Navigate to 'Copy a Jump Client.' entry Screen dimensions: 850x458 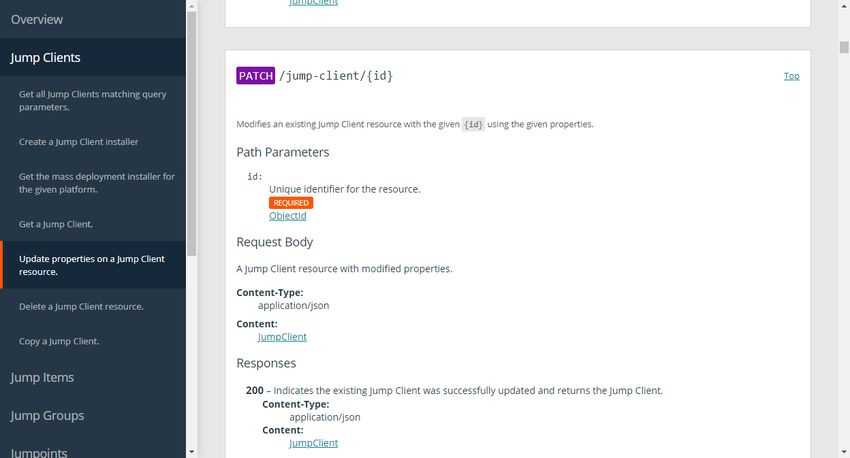point(59,341)
